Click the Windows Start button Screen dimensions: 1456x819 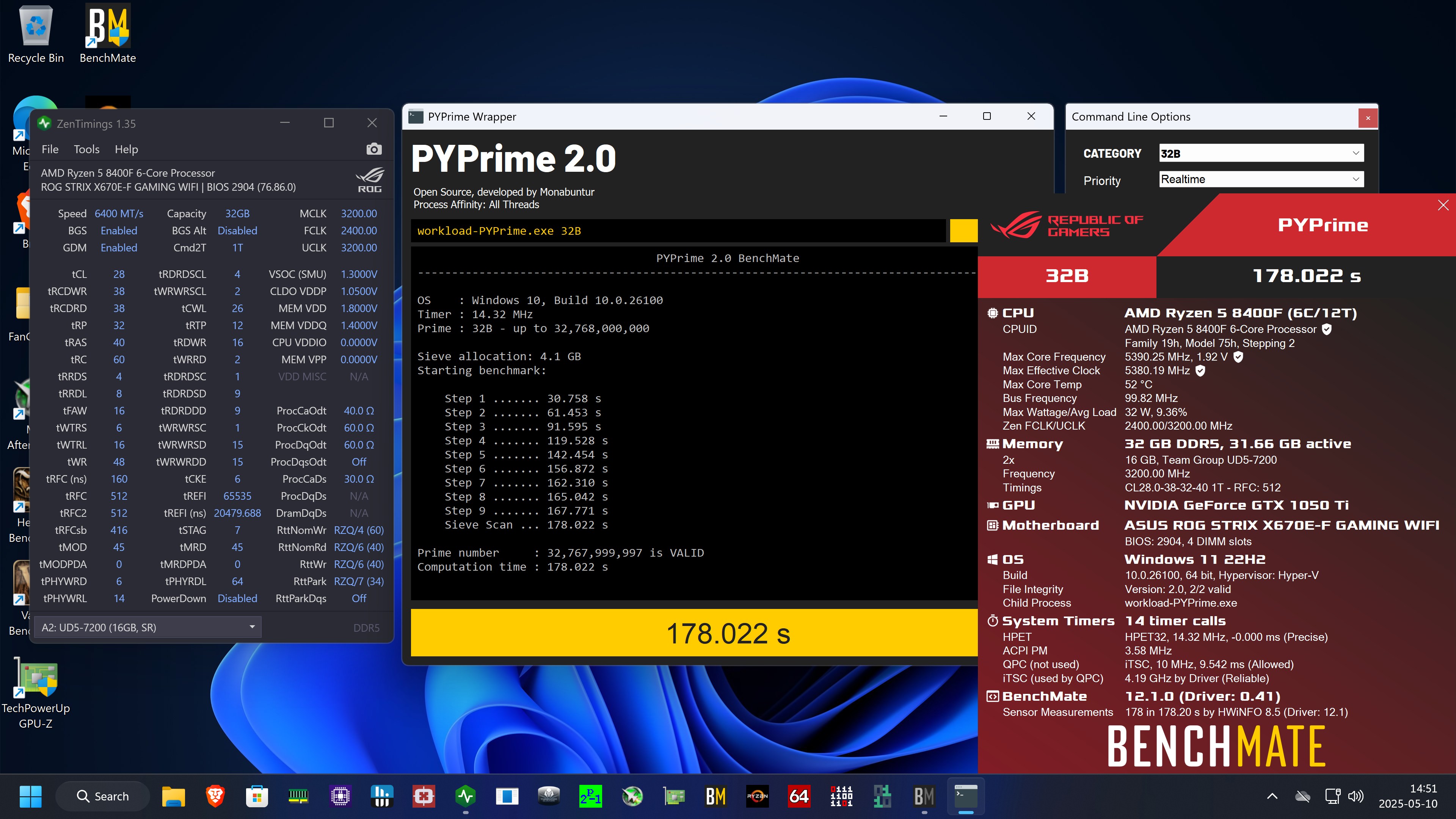[30, 796]
